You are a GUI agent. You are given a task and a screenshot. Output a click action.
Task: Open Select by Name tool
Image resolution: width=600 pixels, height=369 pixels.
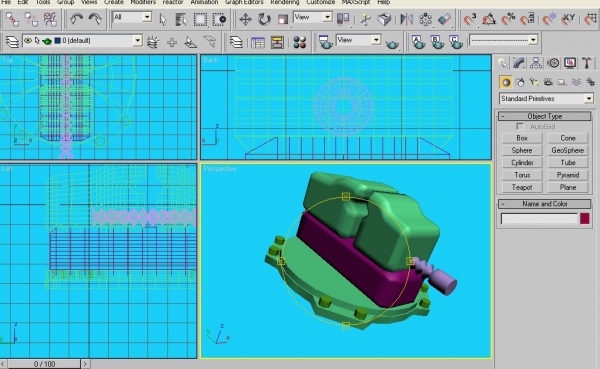pyautogui.click(x=181, y=19)
